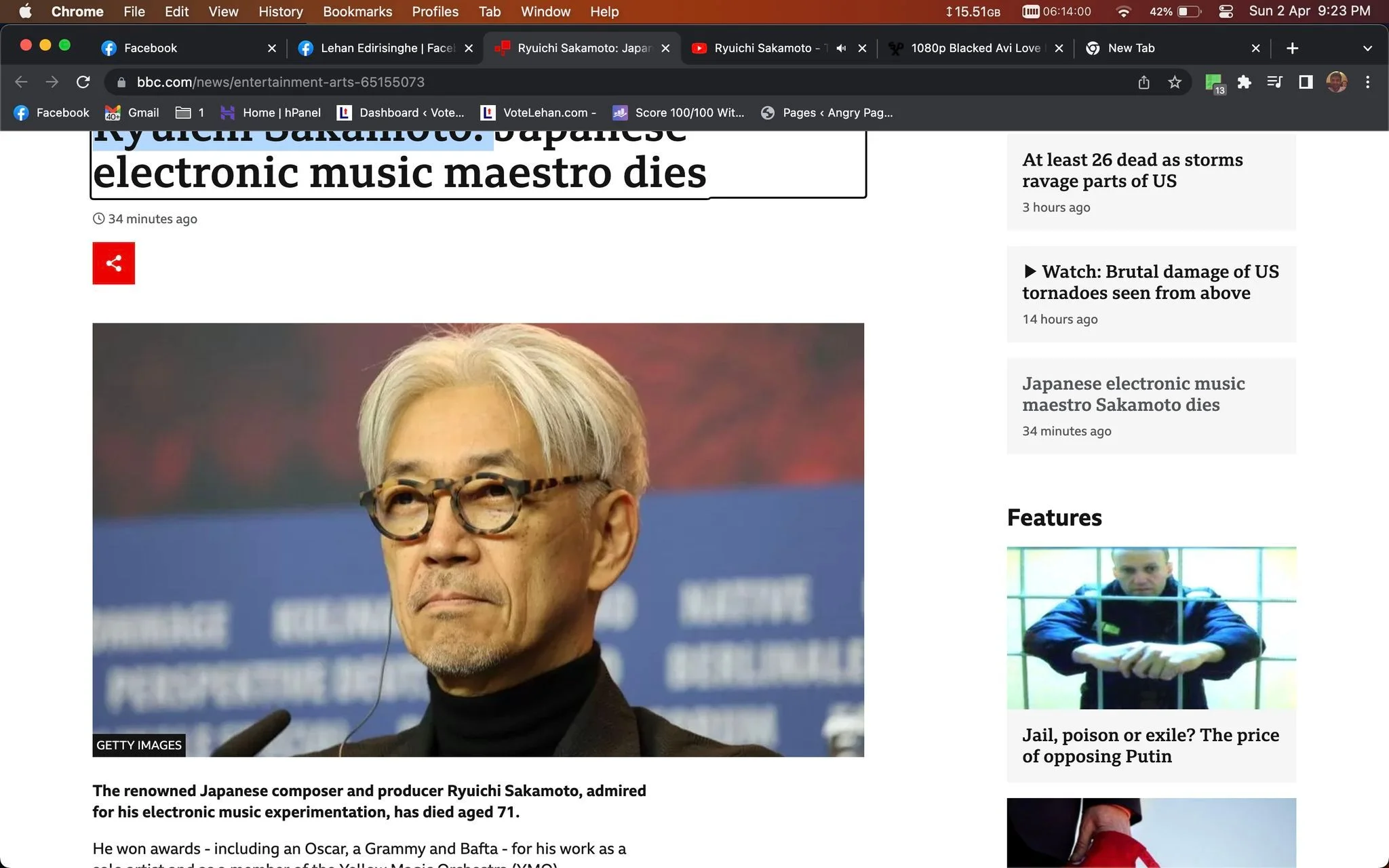Open the green extension icon with 13 badge
The image size is (1389, 868).
click(1214, 83)
